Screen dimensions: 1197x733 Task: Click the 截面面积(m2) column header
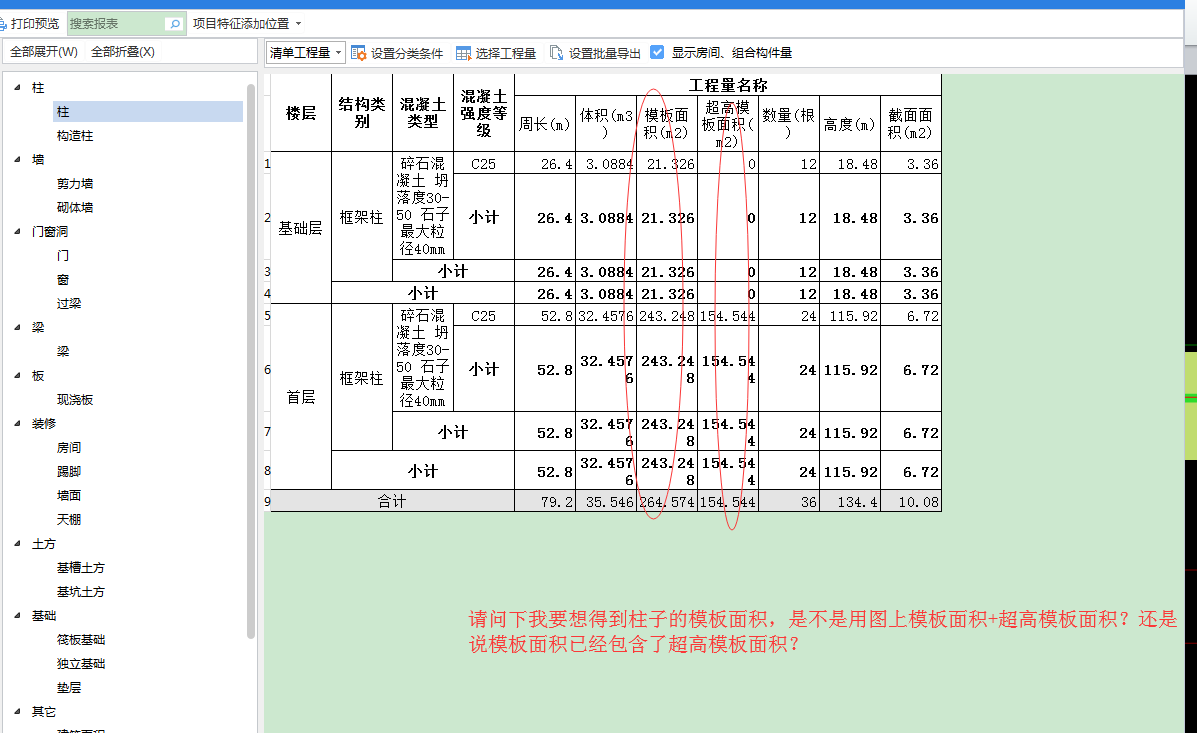pos(911,124)
